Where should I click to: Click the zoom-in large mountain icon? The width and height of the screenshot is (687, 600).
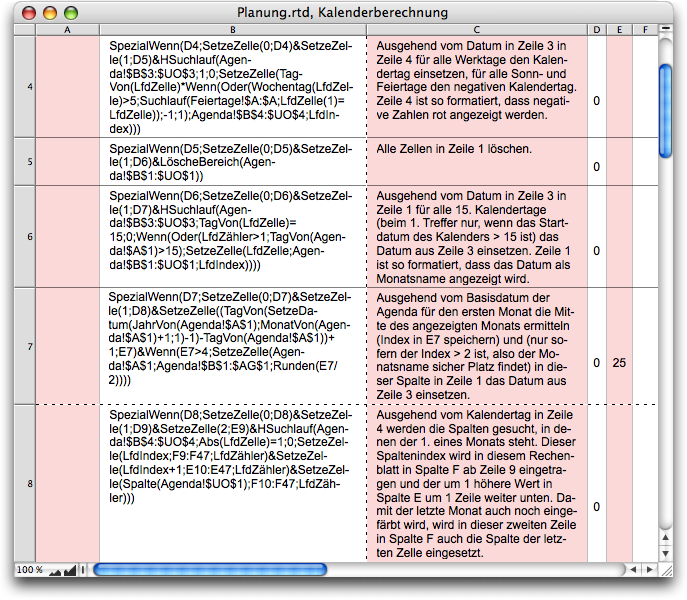pyautogui.click(x=69, y=569)
